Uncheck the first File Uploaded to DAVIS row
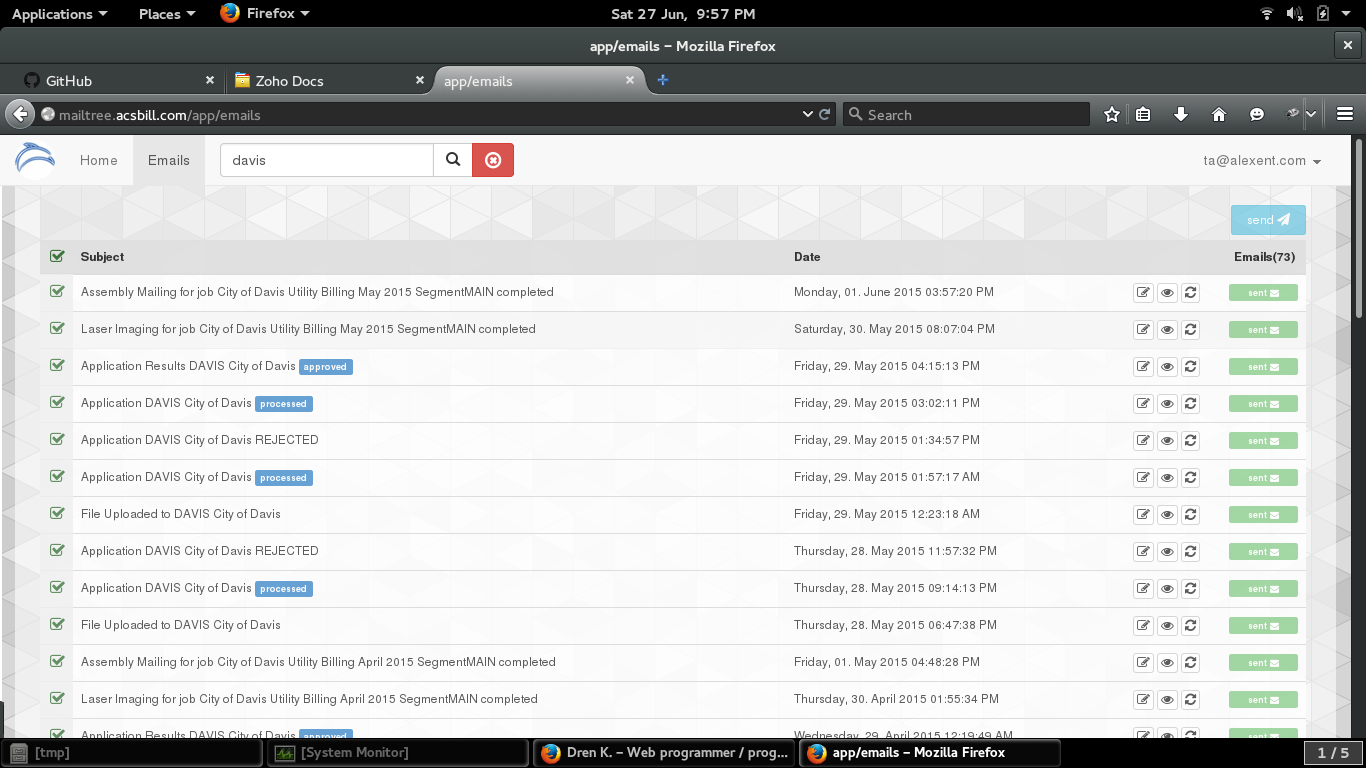Viewport: 1366px width, 768px height. (x=57, y=514)
